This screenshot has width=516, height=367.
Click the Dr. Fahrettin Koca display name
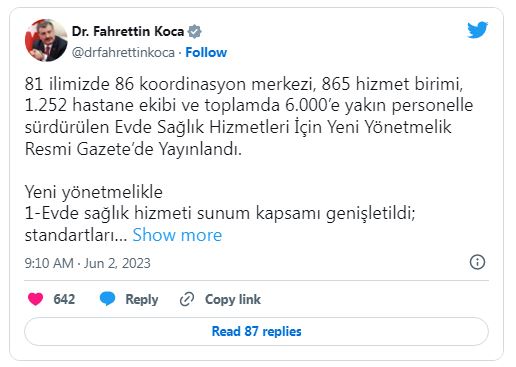128,31
